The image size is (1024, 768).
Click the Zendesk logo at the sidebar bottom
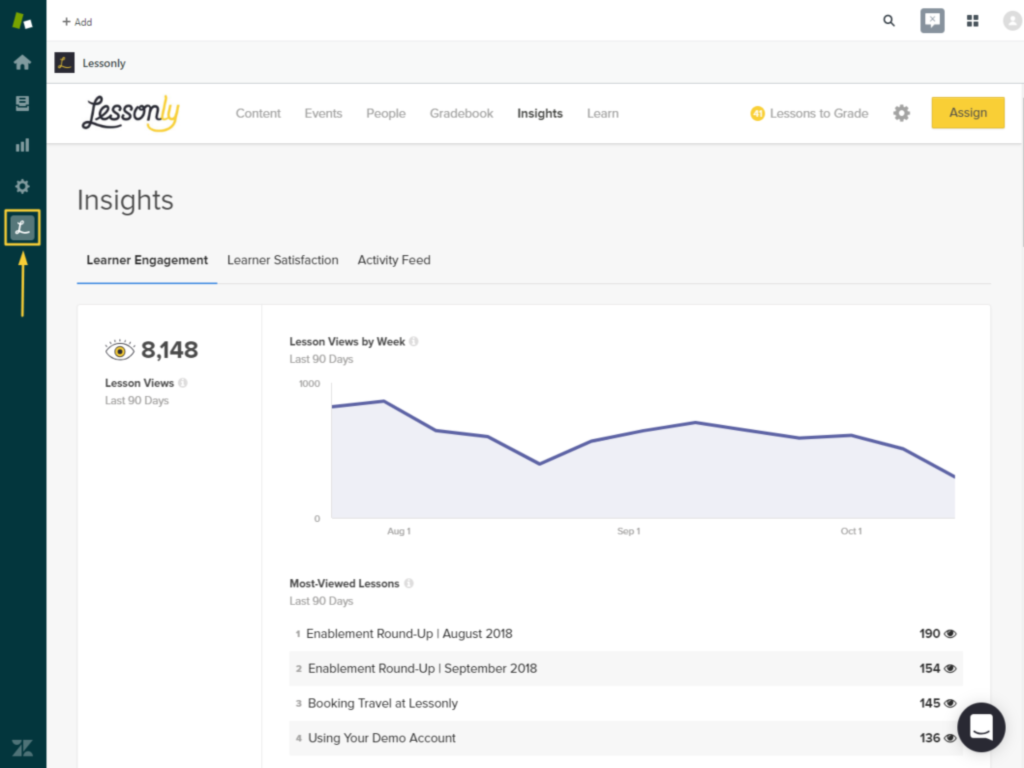tap(22, 747)
